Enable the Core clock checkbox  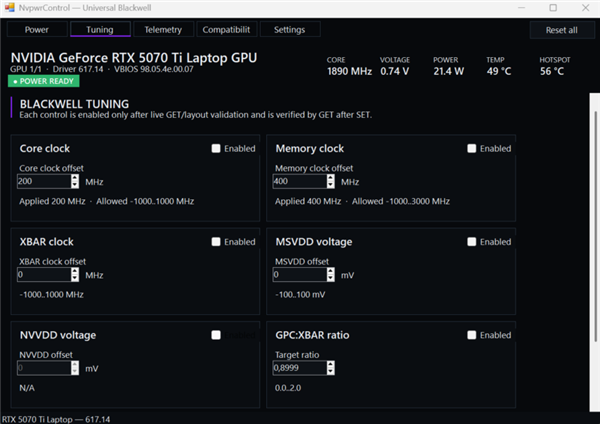pyautogui.click(x=216, y=148)
